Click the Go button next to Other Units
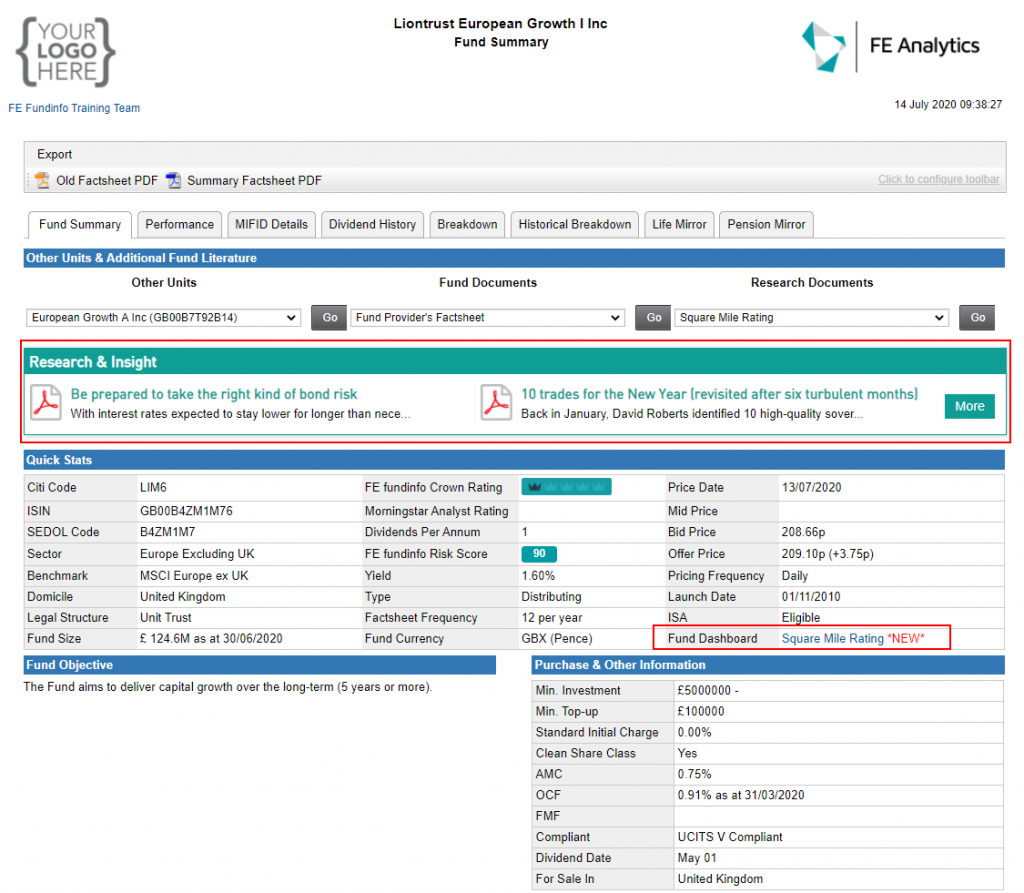The image size is (1024, 893). tap(329, 317)
